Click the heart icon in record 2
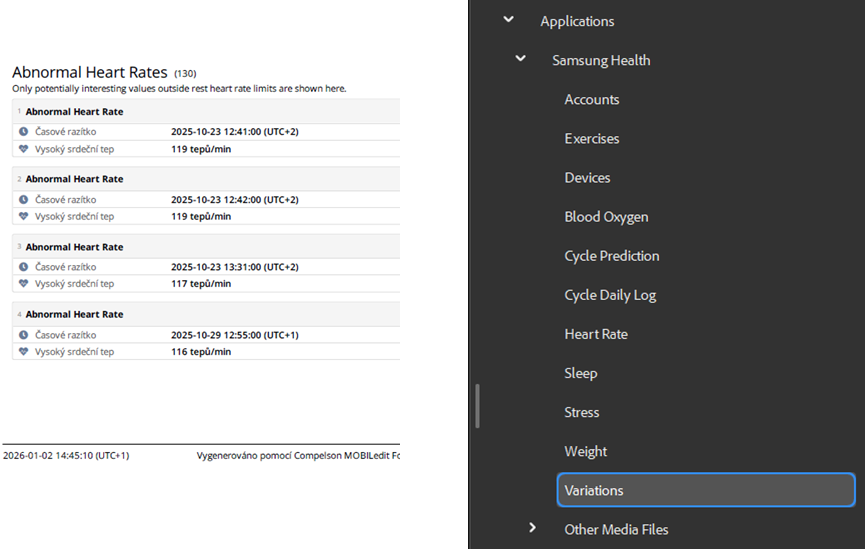The width and height of the screenshot is (865, 549). pos(23,216)
